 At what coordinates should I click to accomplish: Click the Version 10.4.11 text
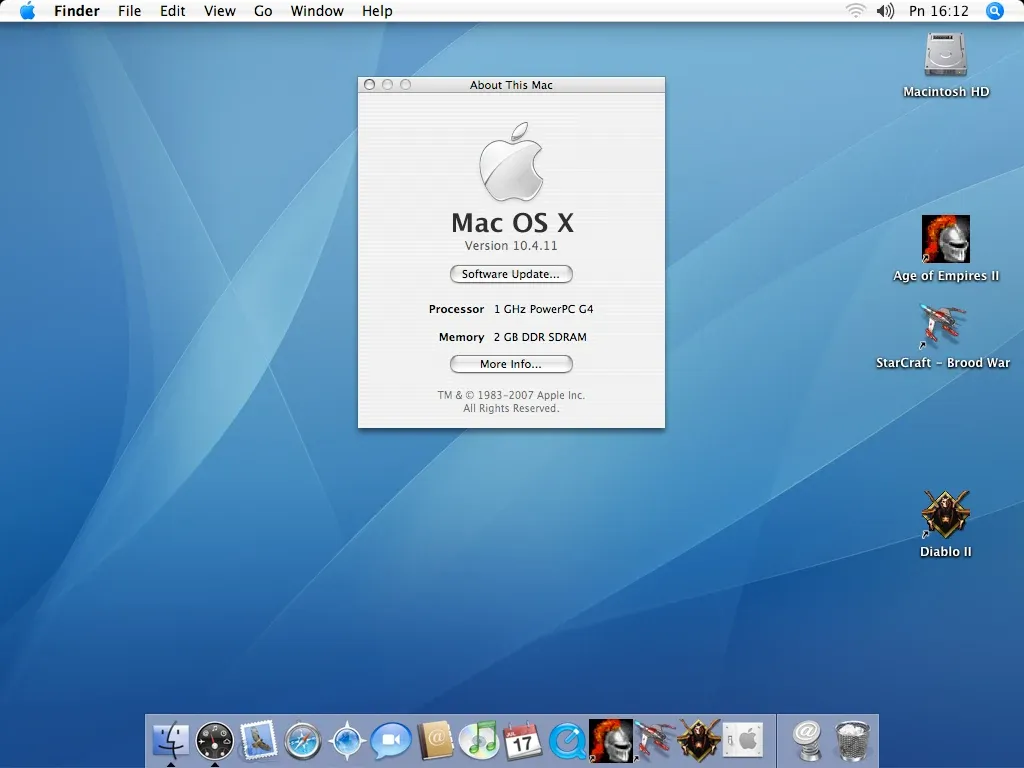pos(511,246)
